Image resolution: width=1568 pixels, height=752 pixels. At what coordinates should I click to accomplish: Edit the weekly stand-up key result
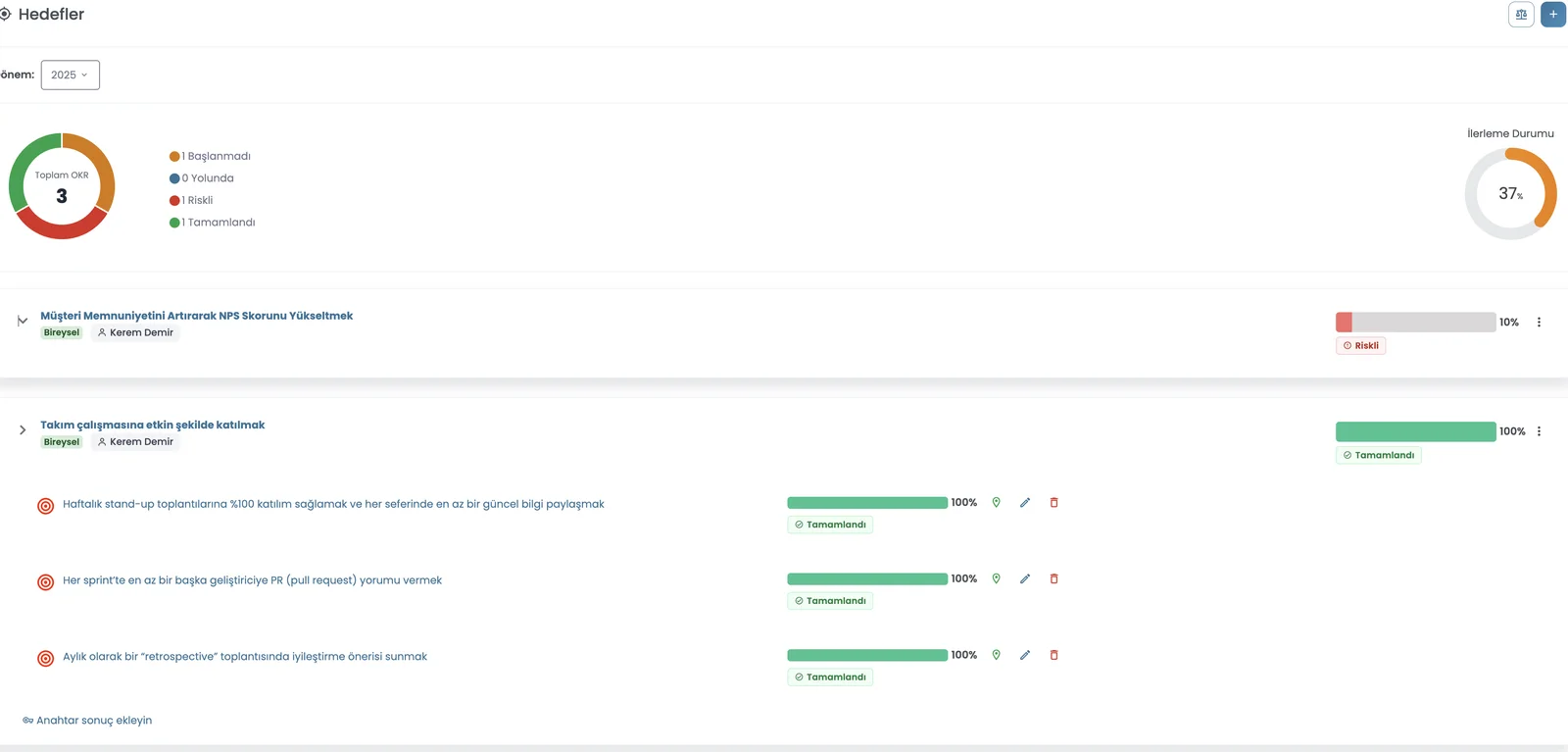[x=1025, y=503]
